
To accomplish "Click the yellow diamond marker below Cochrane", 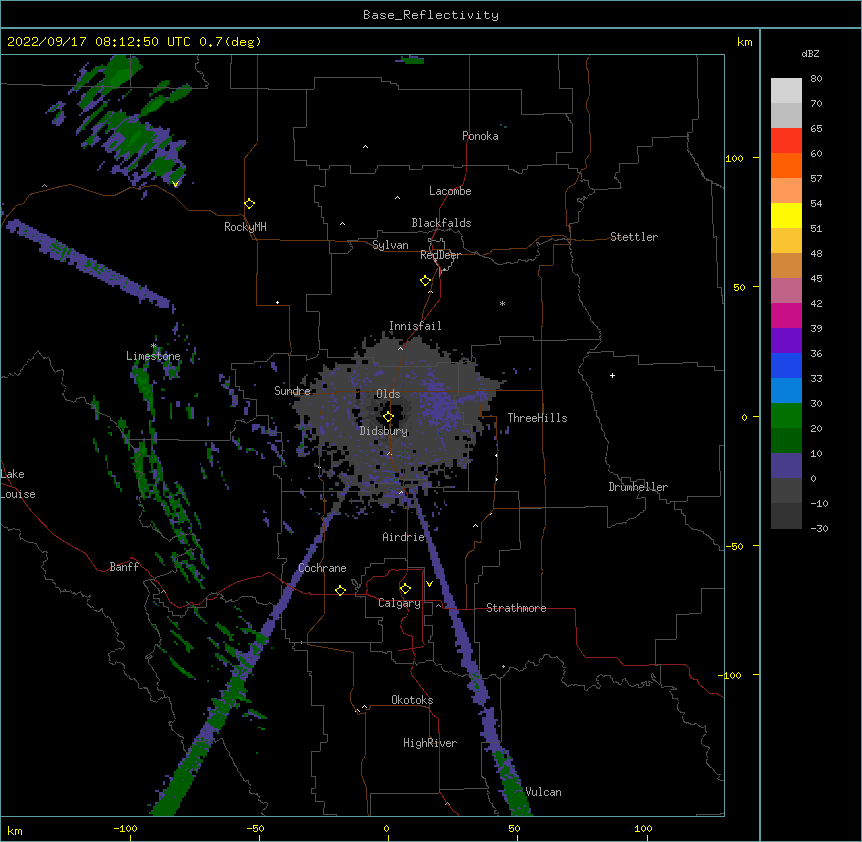I will tap(340, 590).
